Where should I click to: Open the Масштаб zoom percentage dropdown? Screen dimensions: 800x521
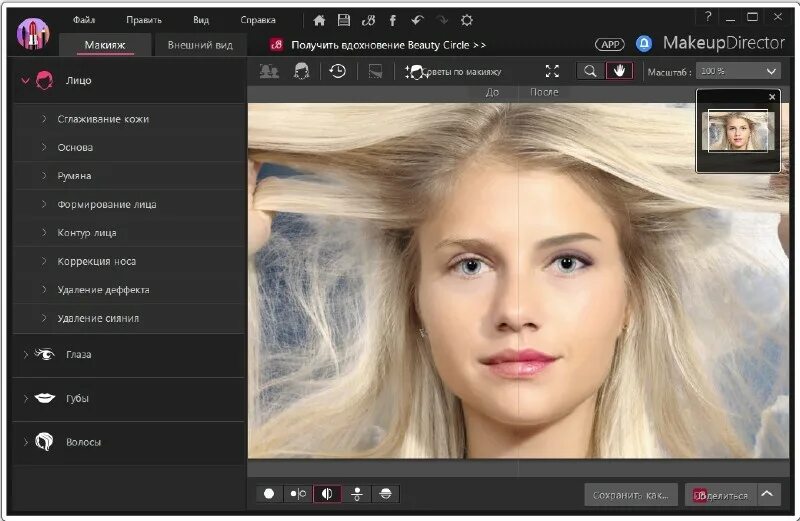[739, 71]
